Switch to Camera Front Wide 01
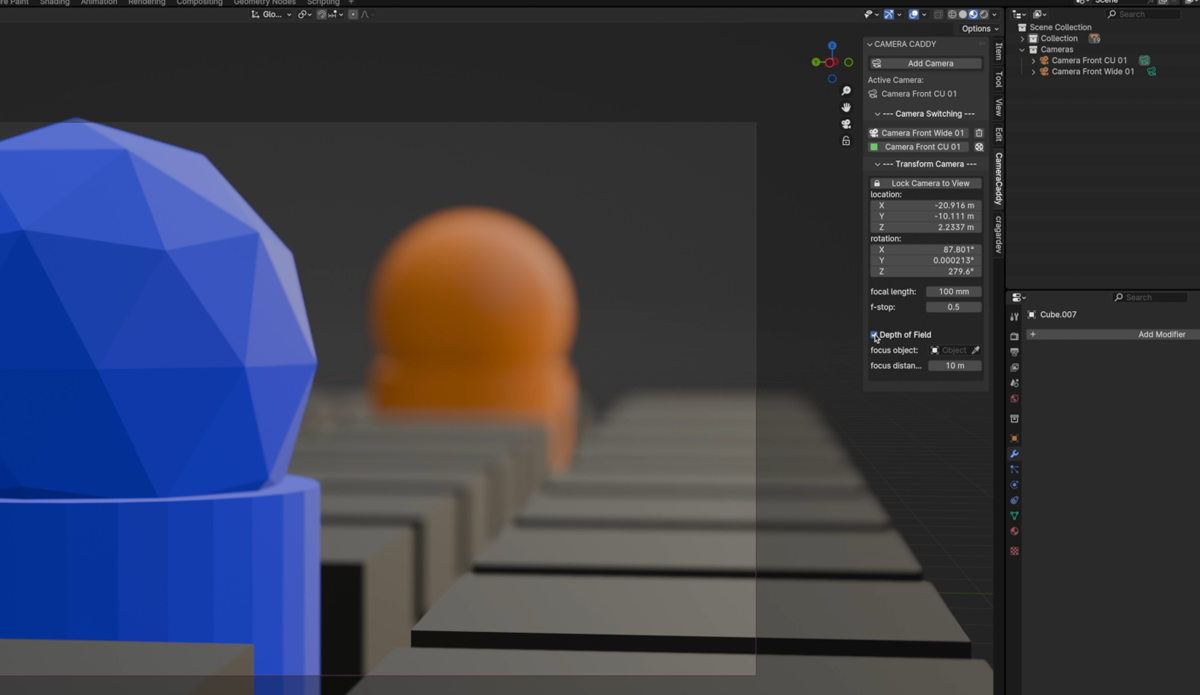This screenshot has width=1200, height=695. pyautogui.click(x=918, y=133)
